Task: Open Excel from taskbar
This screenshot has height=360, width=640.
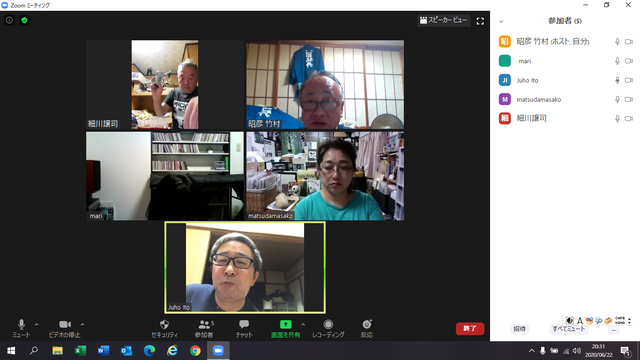Action: pyautogui.click(x=80, y=351)
